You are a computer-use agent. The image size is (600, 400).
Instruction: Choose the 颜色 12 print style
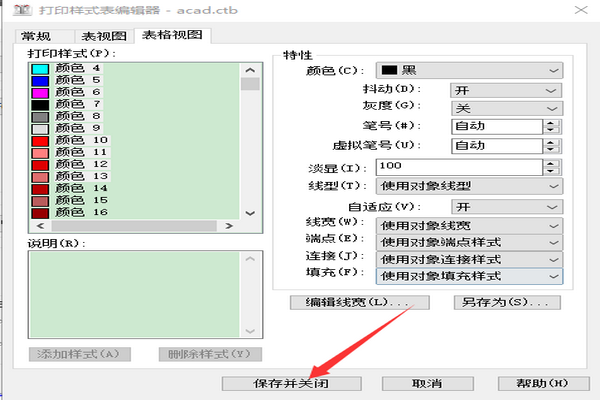coord(71,164)
